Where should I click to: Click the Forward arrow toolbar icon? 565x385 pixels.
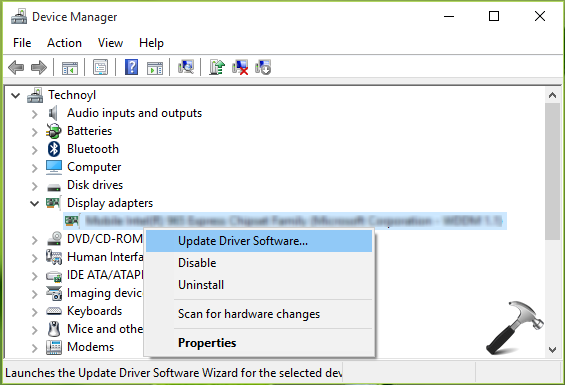coord(39,67)
